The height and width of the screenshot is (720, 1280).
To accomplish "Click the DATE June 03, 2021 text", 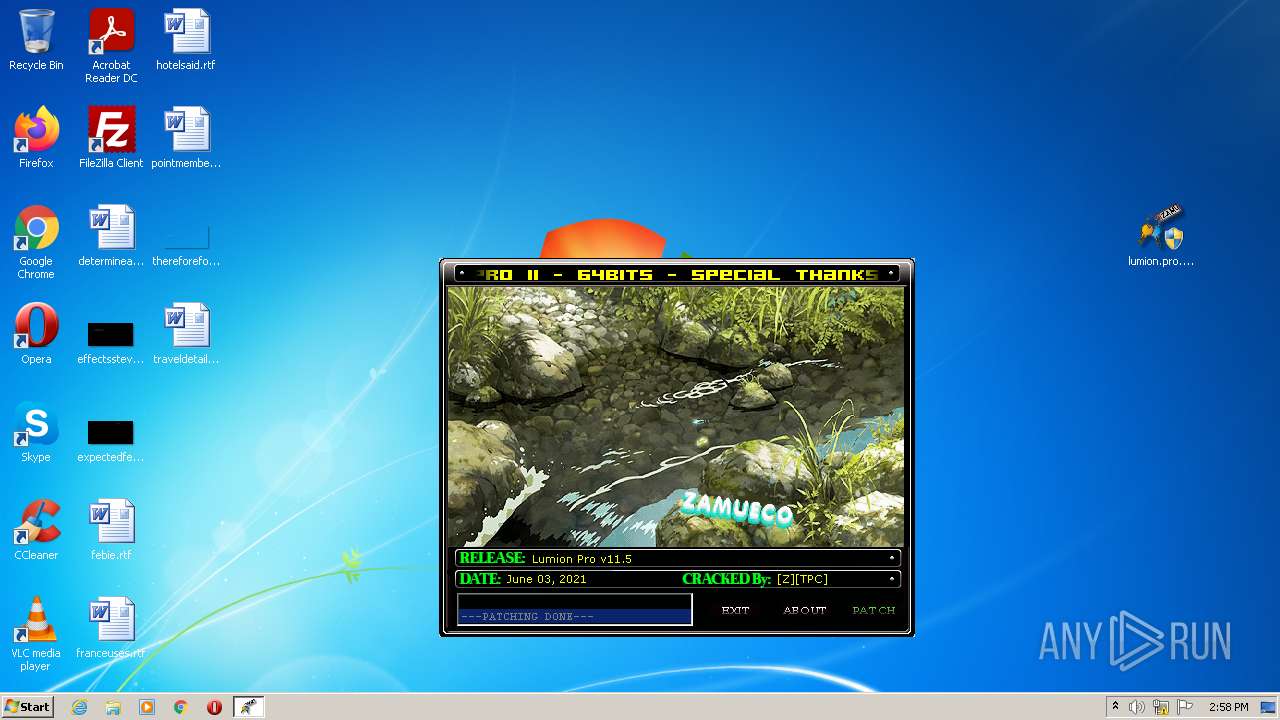I will point(523,579).
